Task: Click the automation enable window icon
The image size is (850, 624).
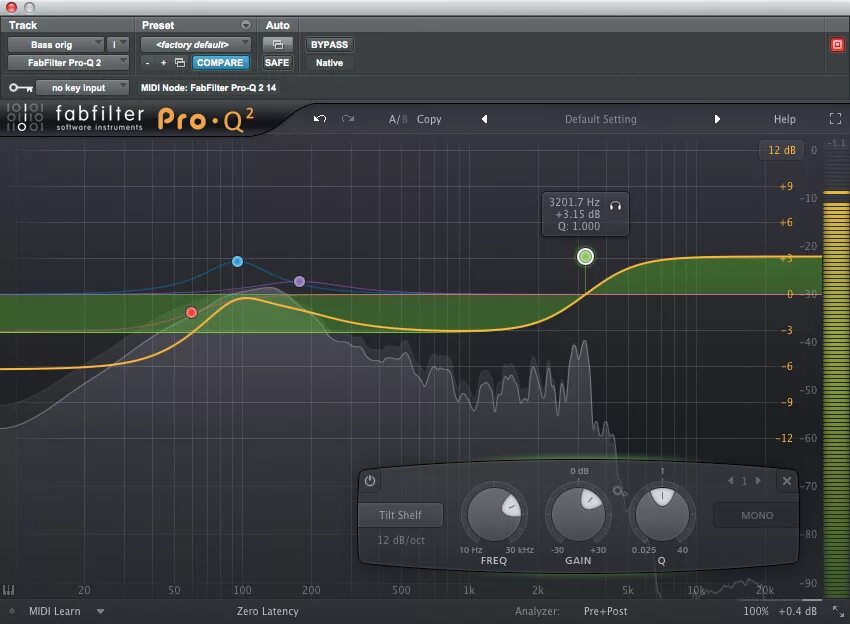Action: coord(278,44)
